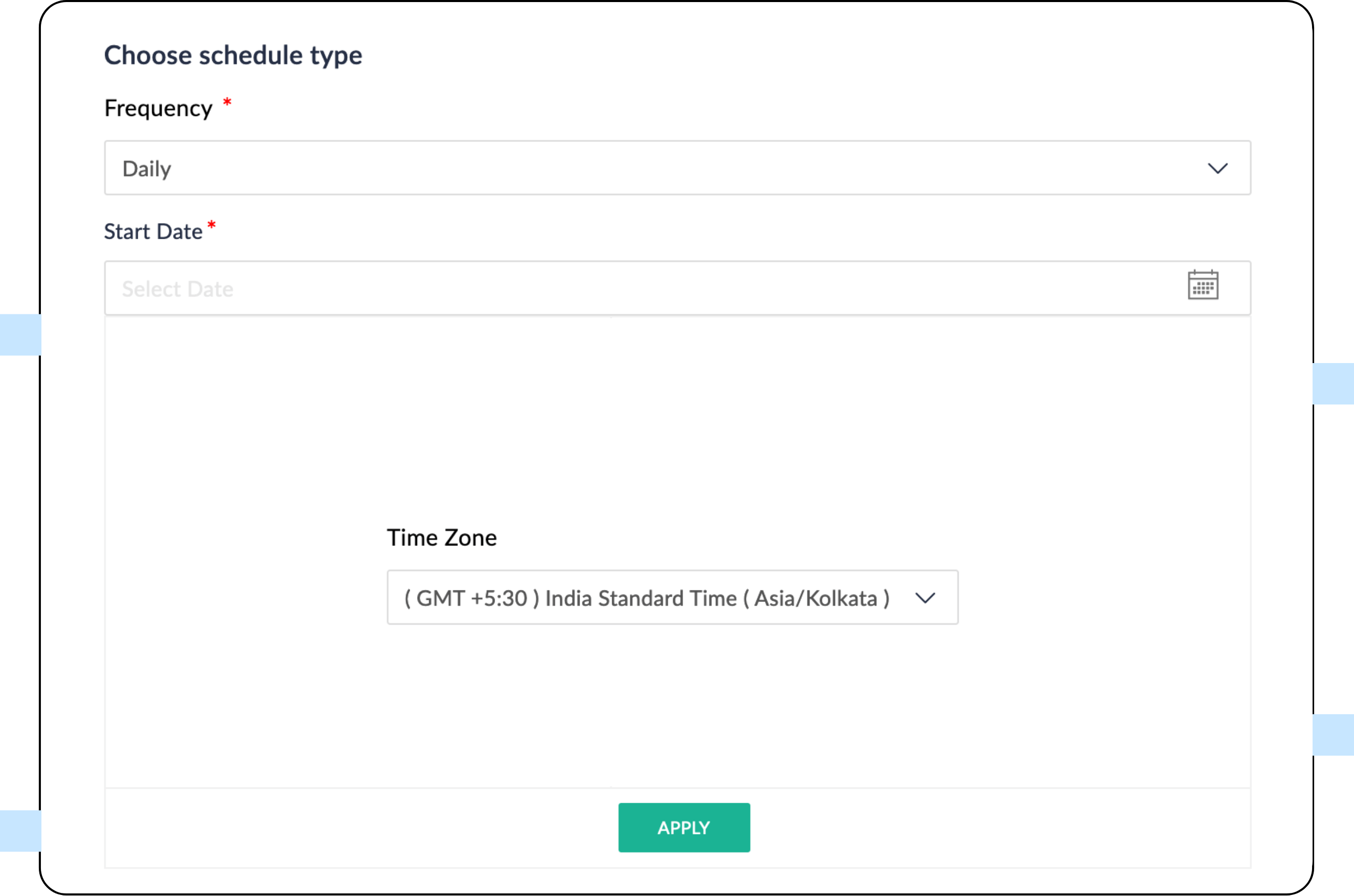Click the red asterisk beside Frequency

tap(227, 102)
